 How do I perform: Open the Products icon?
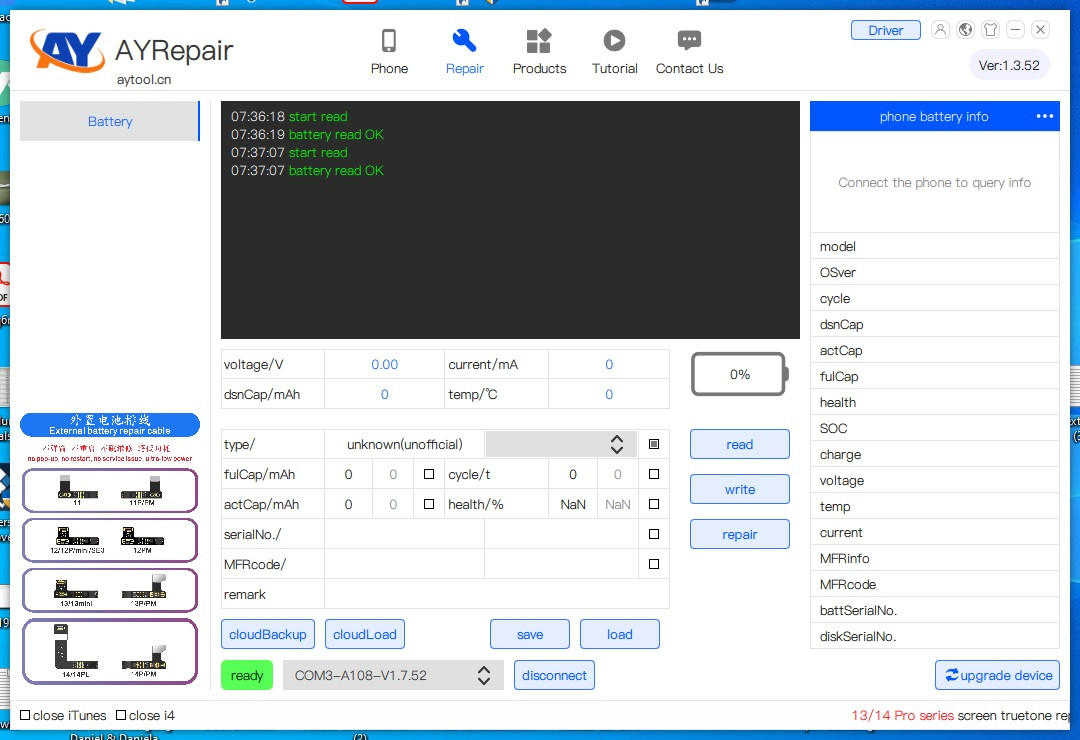(539, 41)
